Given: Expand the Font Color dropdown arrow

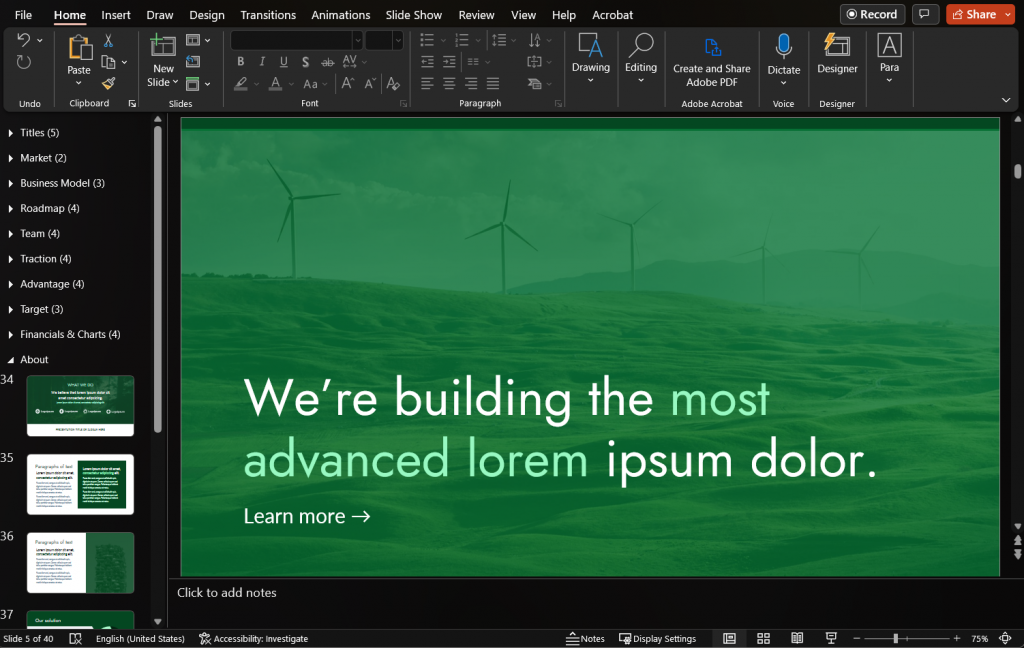Looking at the screenshot, I should point(290,84).
